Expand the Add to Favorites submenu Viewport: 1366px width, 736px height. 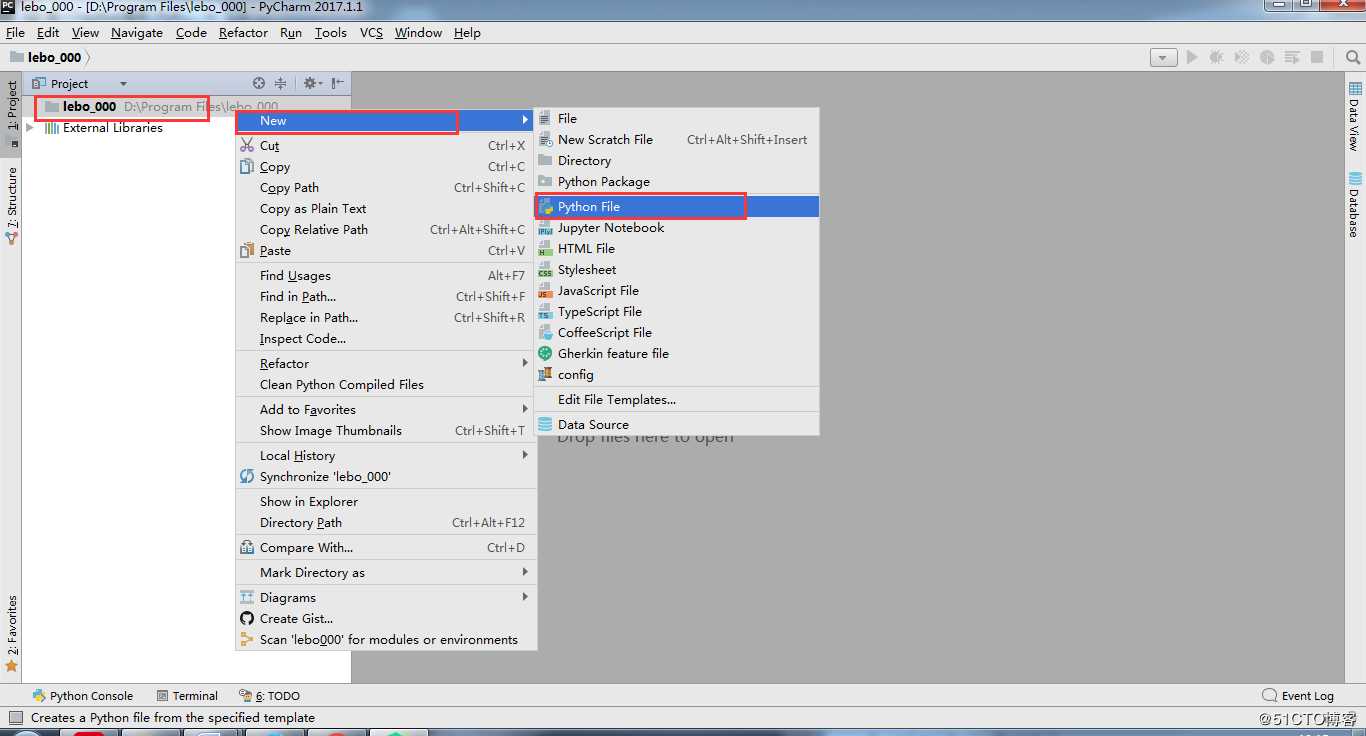385,409
